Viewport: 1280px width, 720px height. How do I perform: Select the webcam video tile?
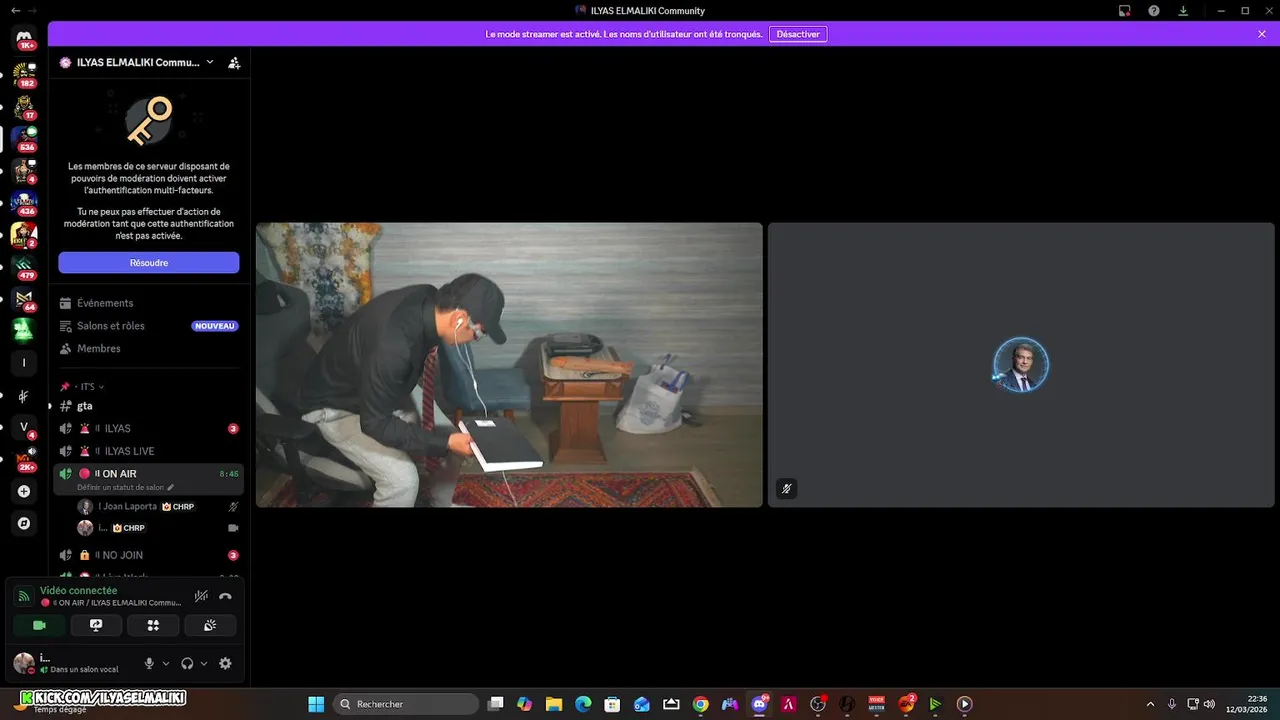509,365
